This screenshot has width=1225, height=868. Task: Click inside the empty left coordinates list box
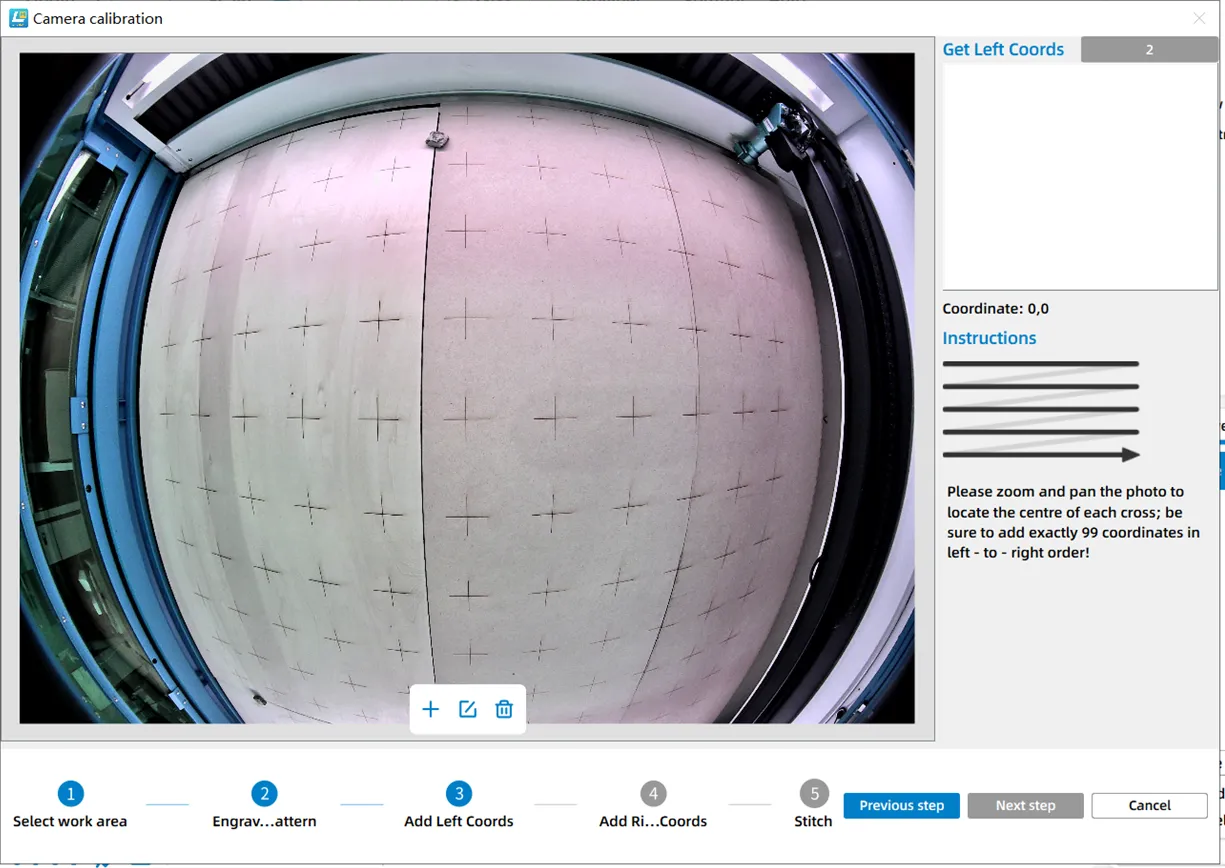click(1079, 177)
